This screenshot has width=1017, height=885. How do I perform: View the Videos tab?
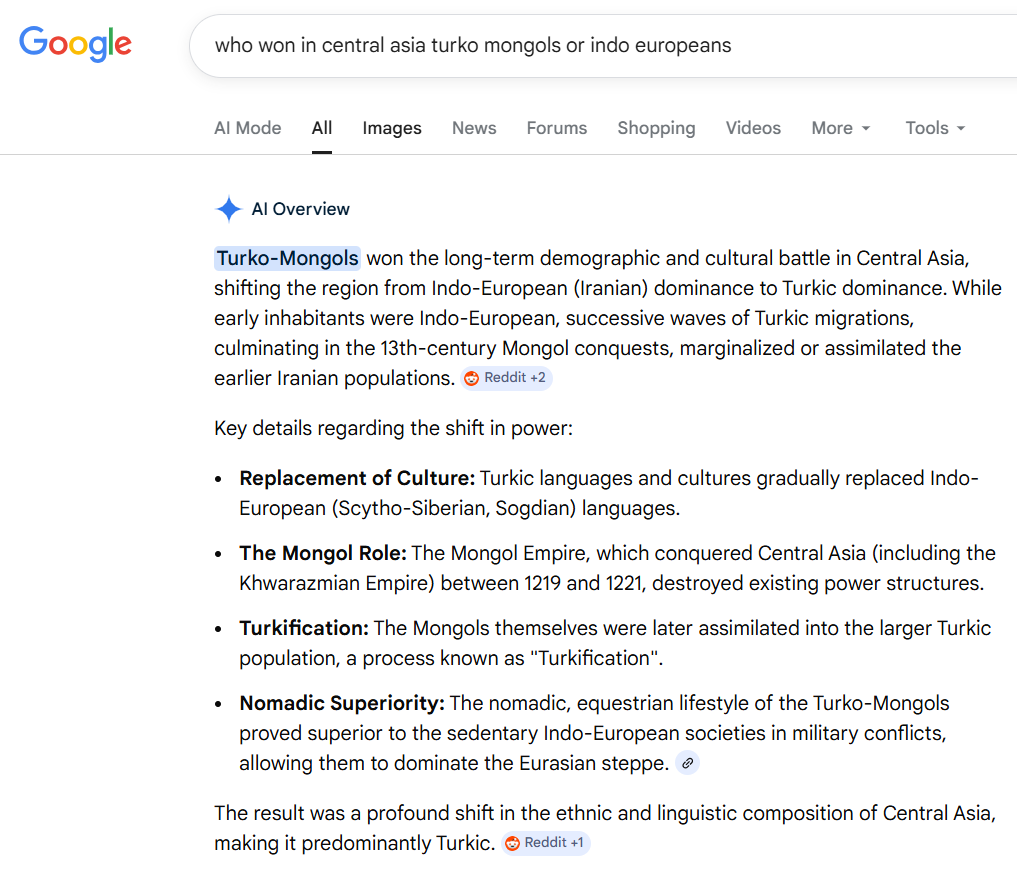pos(753,128)
